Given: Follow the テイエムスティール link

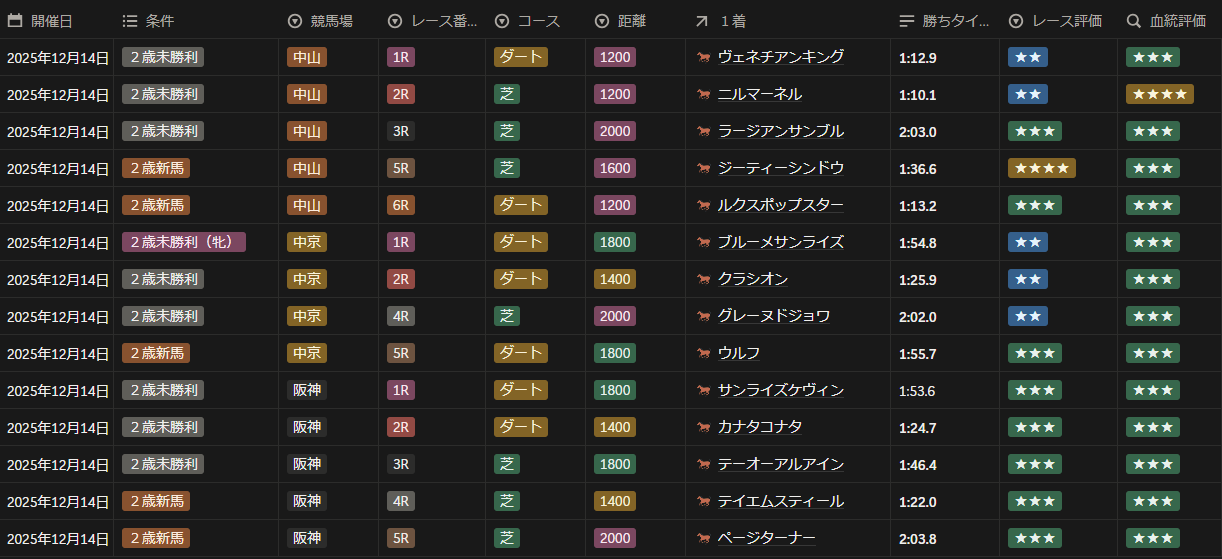Looking at the screenshot, I should click(780, 501).
